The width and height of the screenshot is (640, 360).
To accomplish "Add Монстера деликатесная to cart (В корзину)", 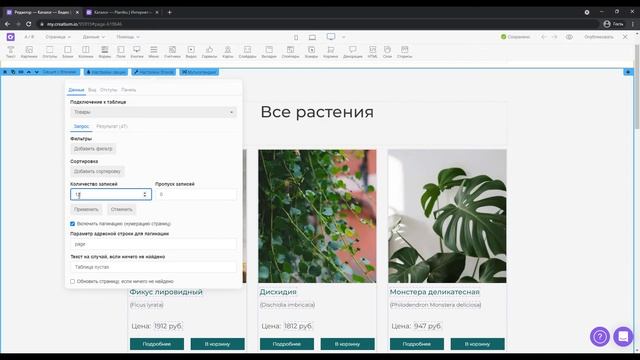I will [478, 344].
